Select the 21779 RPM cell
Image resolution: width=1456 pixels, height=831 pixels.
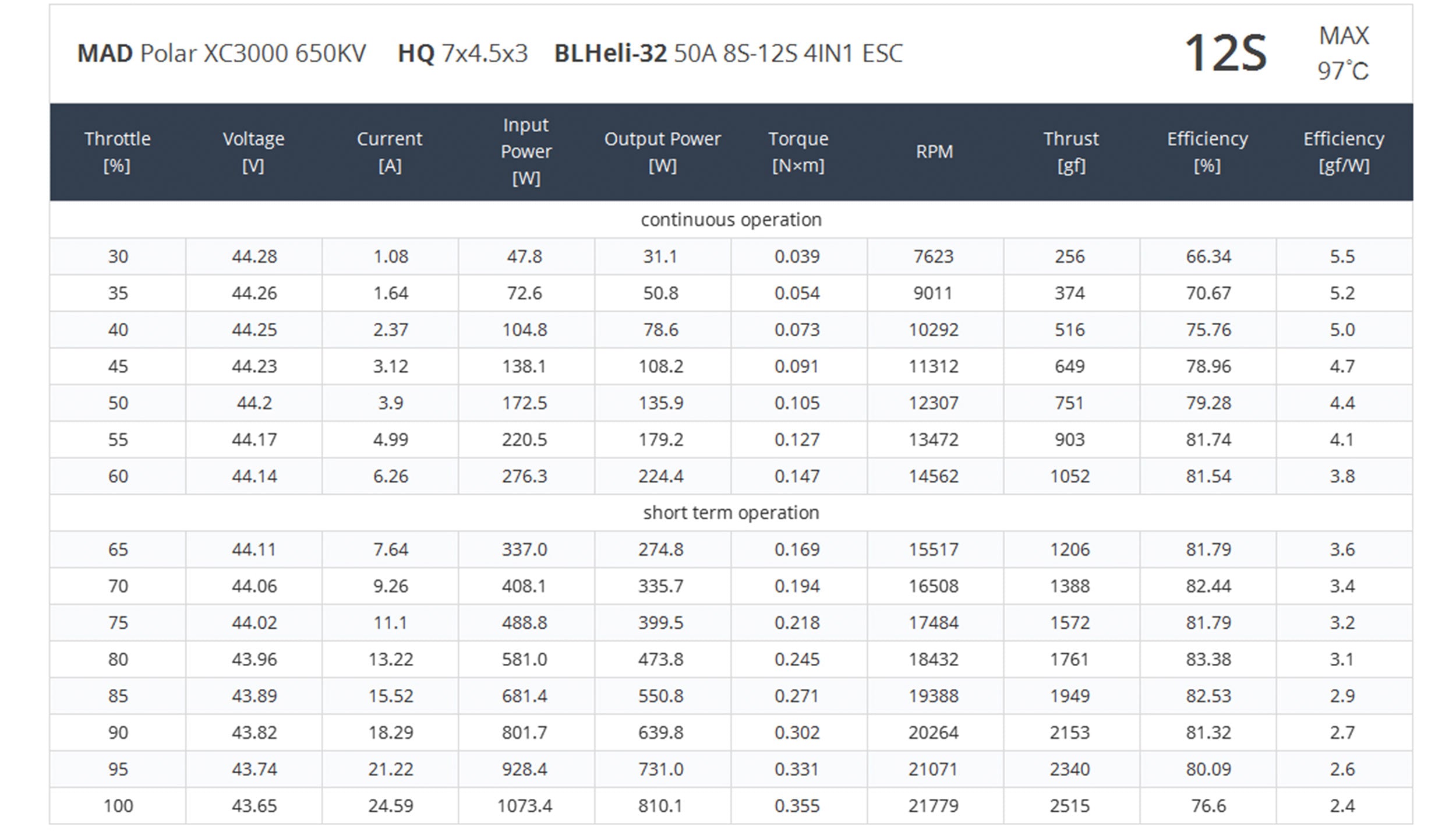tap(934, 806)
